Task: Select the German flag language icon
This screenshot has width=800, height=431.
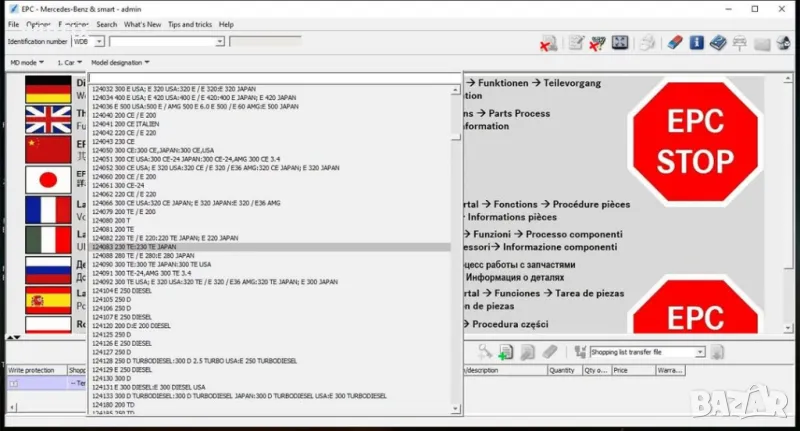Action: click(47, 88)
